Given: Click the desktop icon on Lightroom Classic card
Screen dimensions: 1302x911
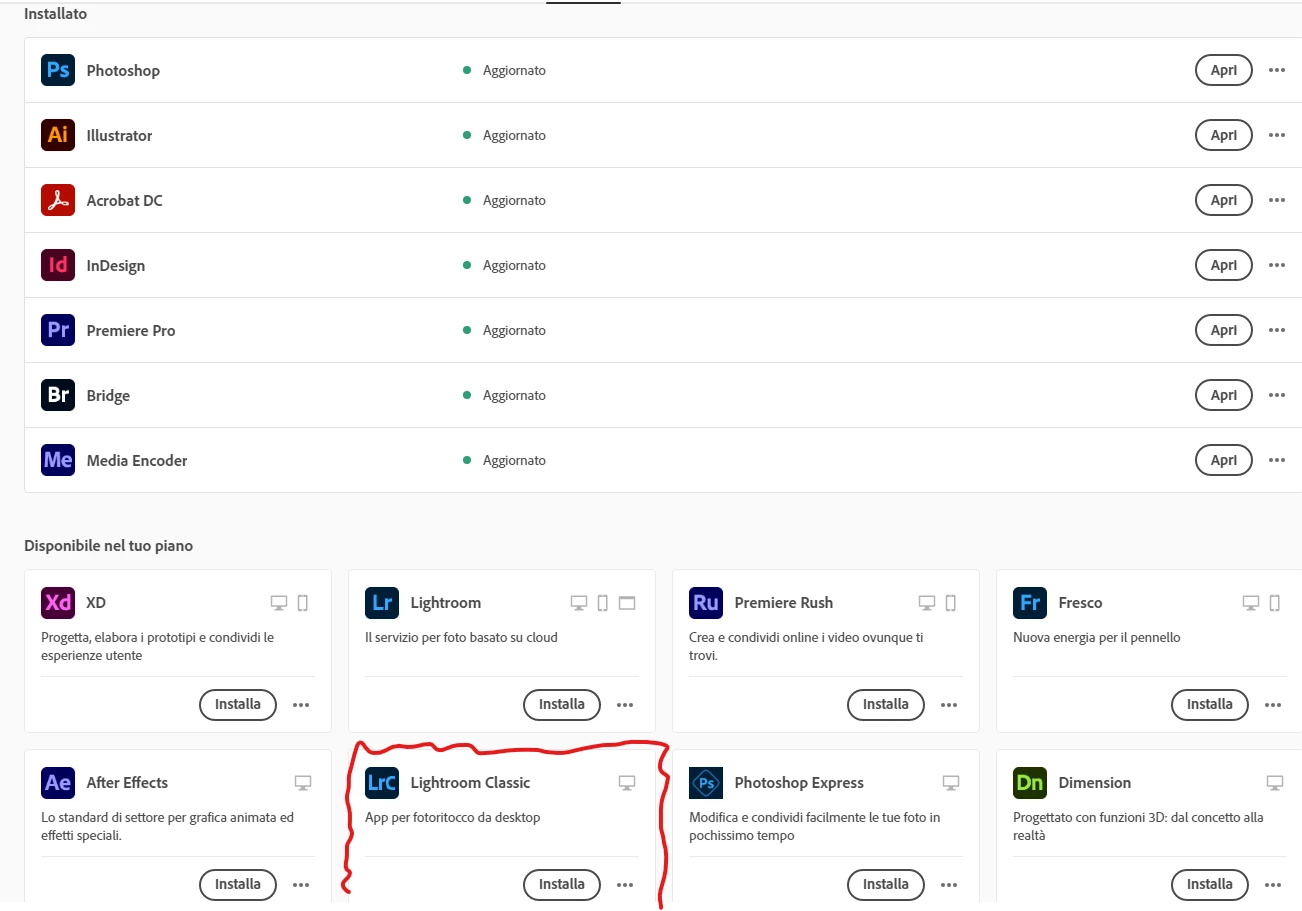Looking at the screenshot, I should click(627, 783).
